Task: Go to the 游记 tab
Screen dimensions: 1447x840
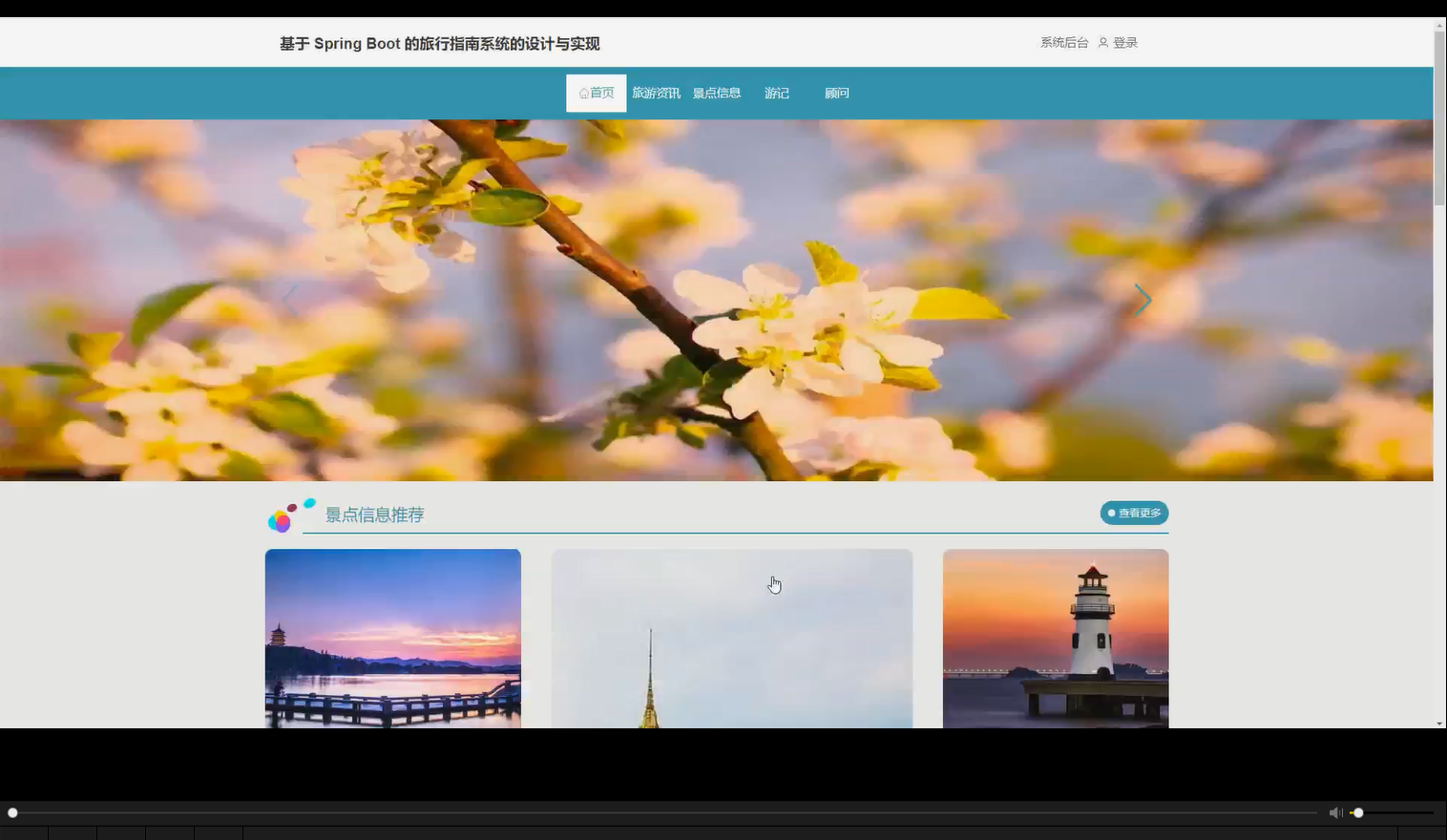Action: [x=777, y=93]
